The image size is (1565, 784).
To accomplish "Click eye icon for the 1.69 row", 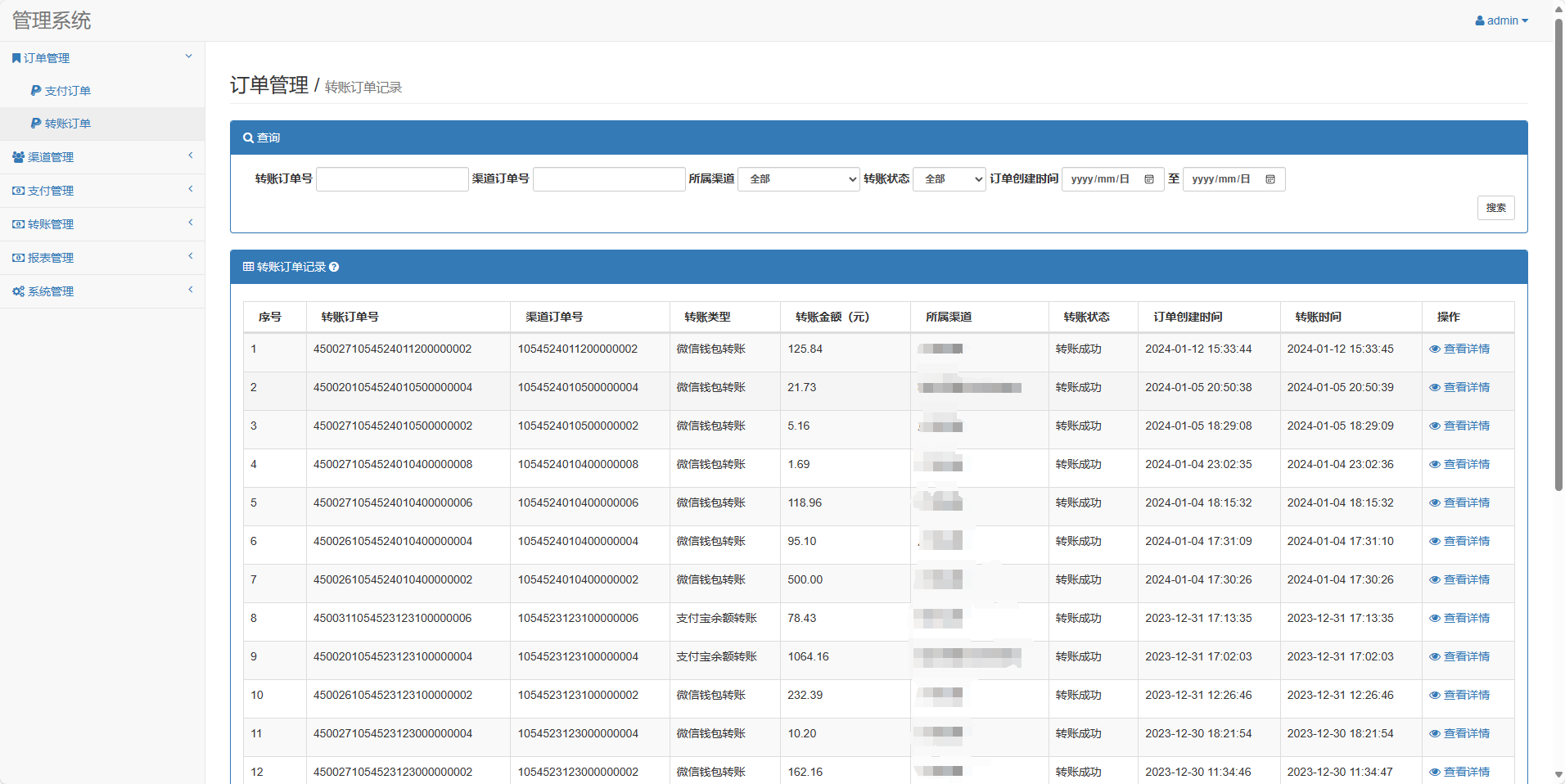I will (1435, 465).
